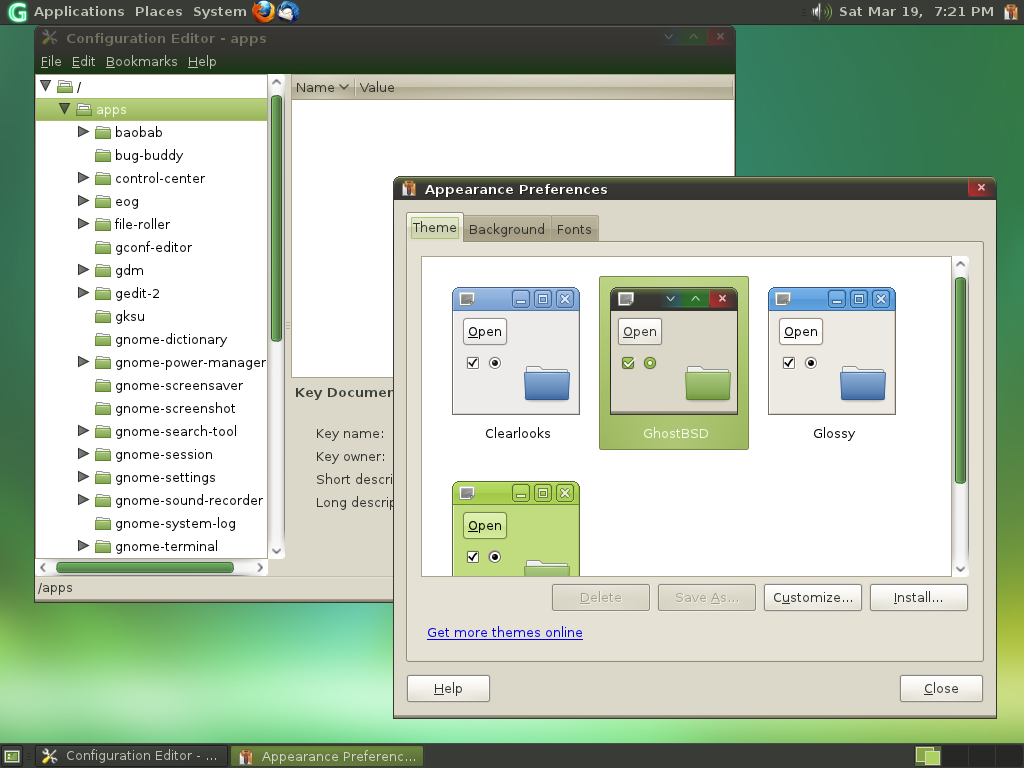Click the Glossy preview folder icon
This screenshot has width=1024, height=768.
862,383
